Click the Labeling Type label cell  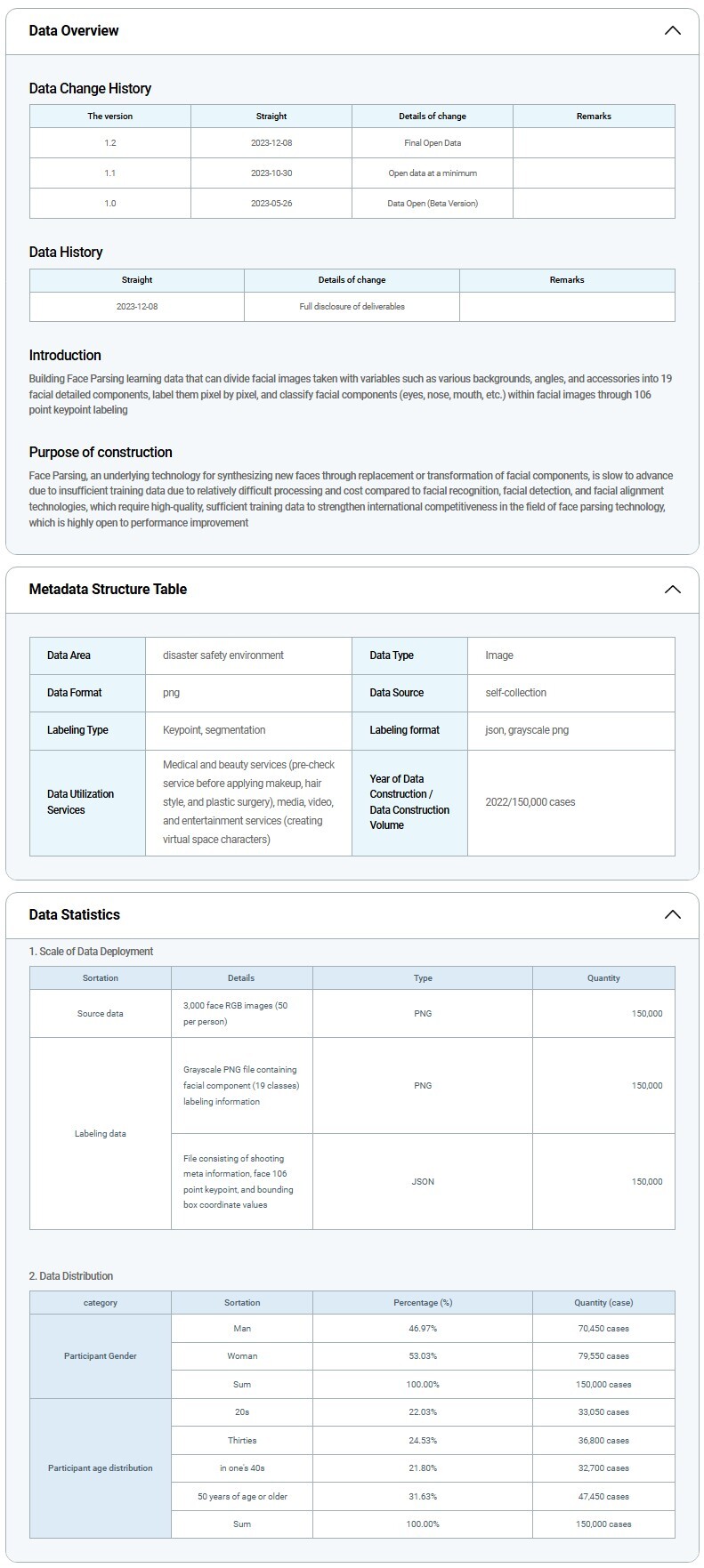87,730
